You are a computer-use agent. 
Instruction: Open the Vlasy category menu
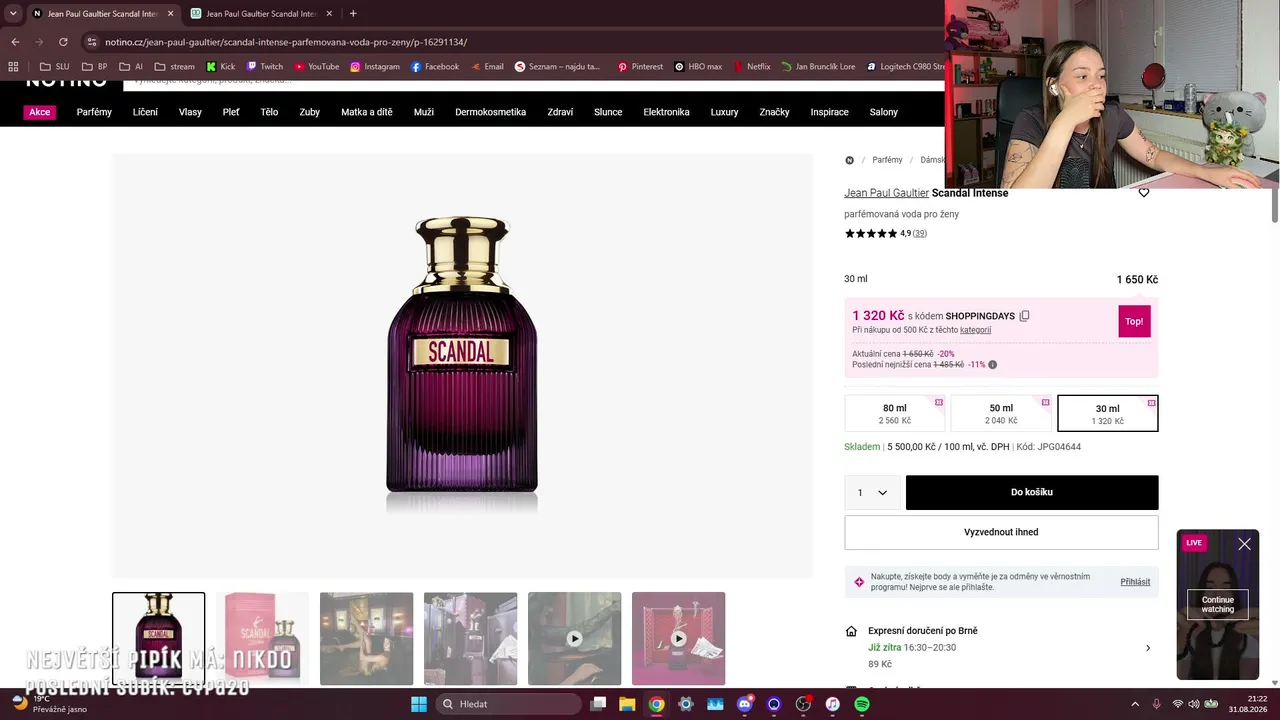pos(190,112)
